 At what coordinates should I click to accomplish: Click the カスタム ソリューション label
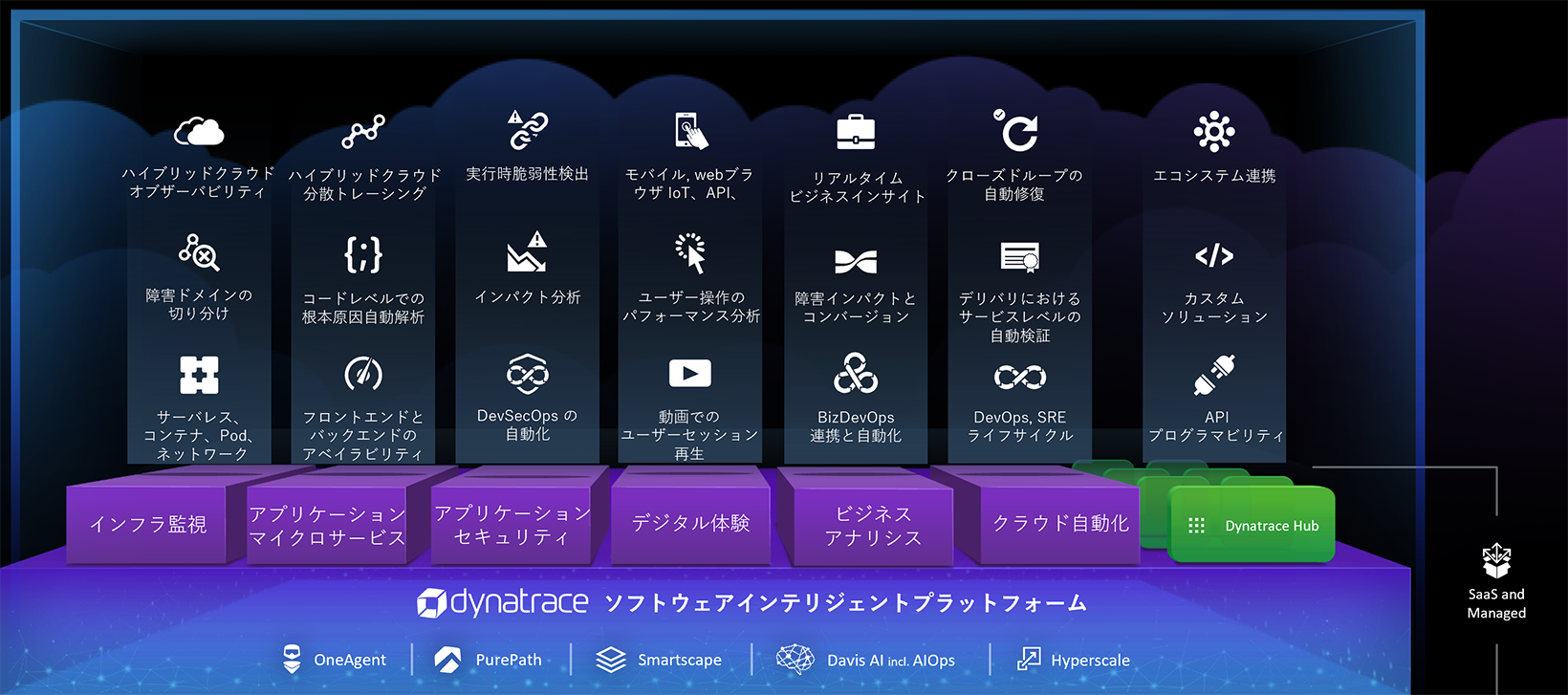coord(1214,308)
